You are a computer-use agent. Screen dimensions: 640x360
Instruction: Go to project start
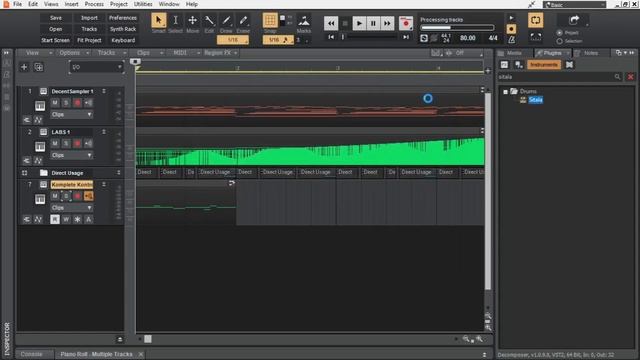331,37
